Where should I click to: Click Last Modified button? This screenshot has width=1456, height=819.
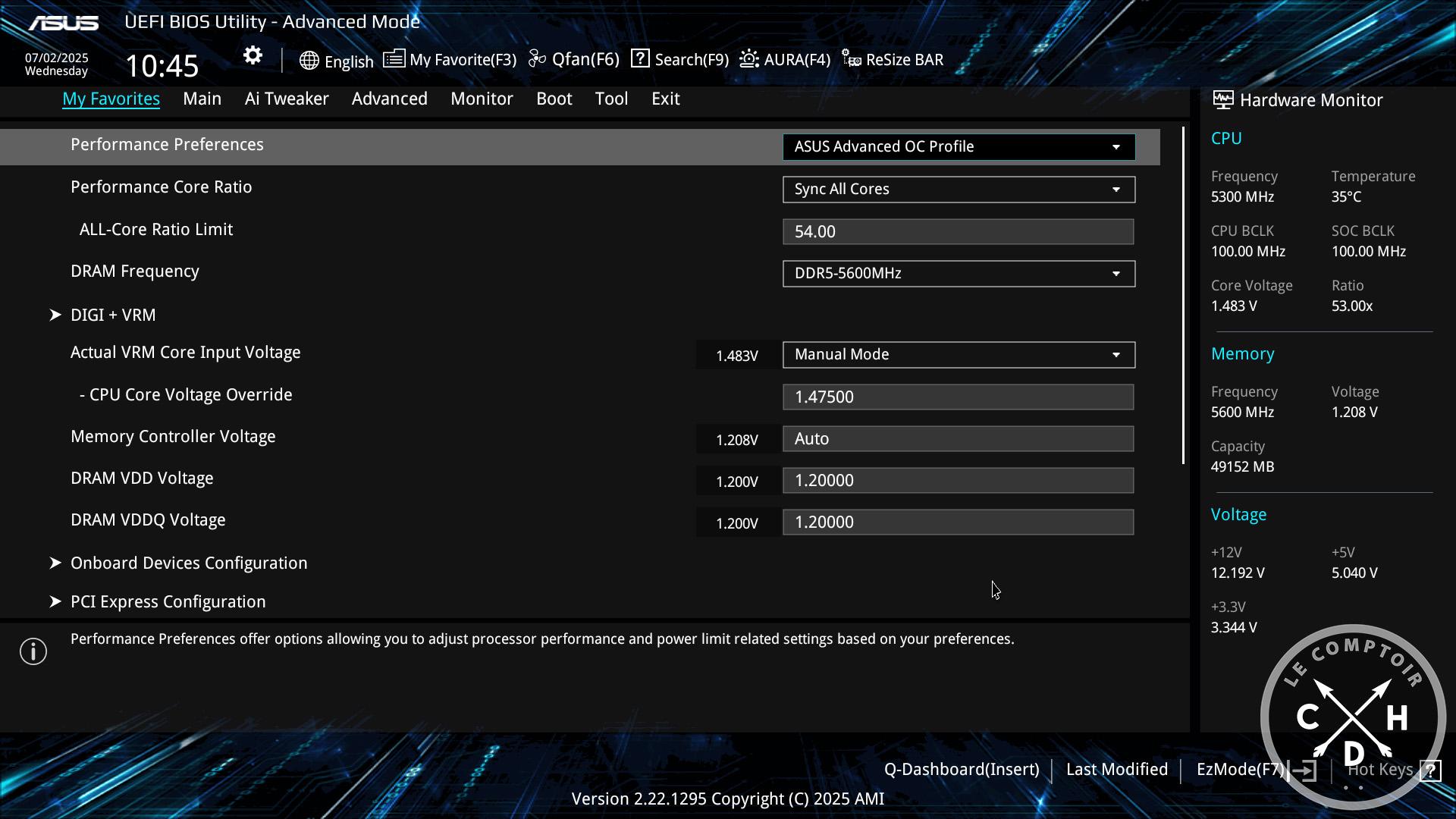point(1116,769)
